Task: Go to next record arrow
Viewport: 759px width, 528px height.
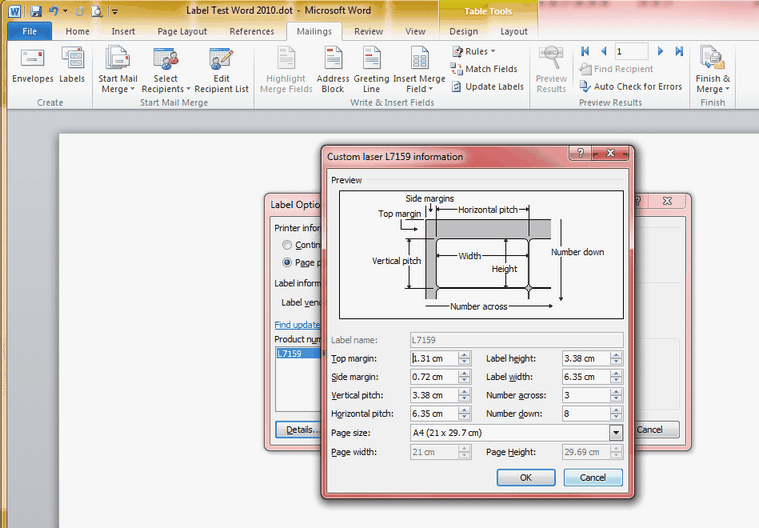Action: point(660,51)
